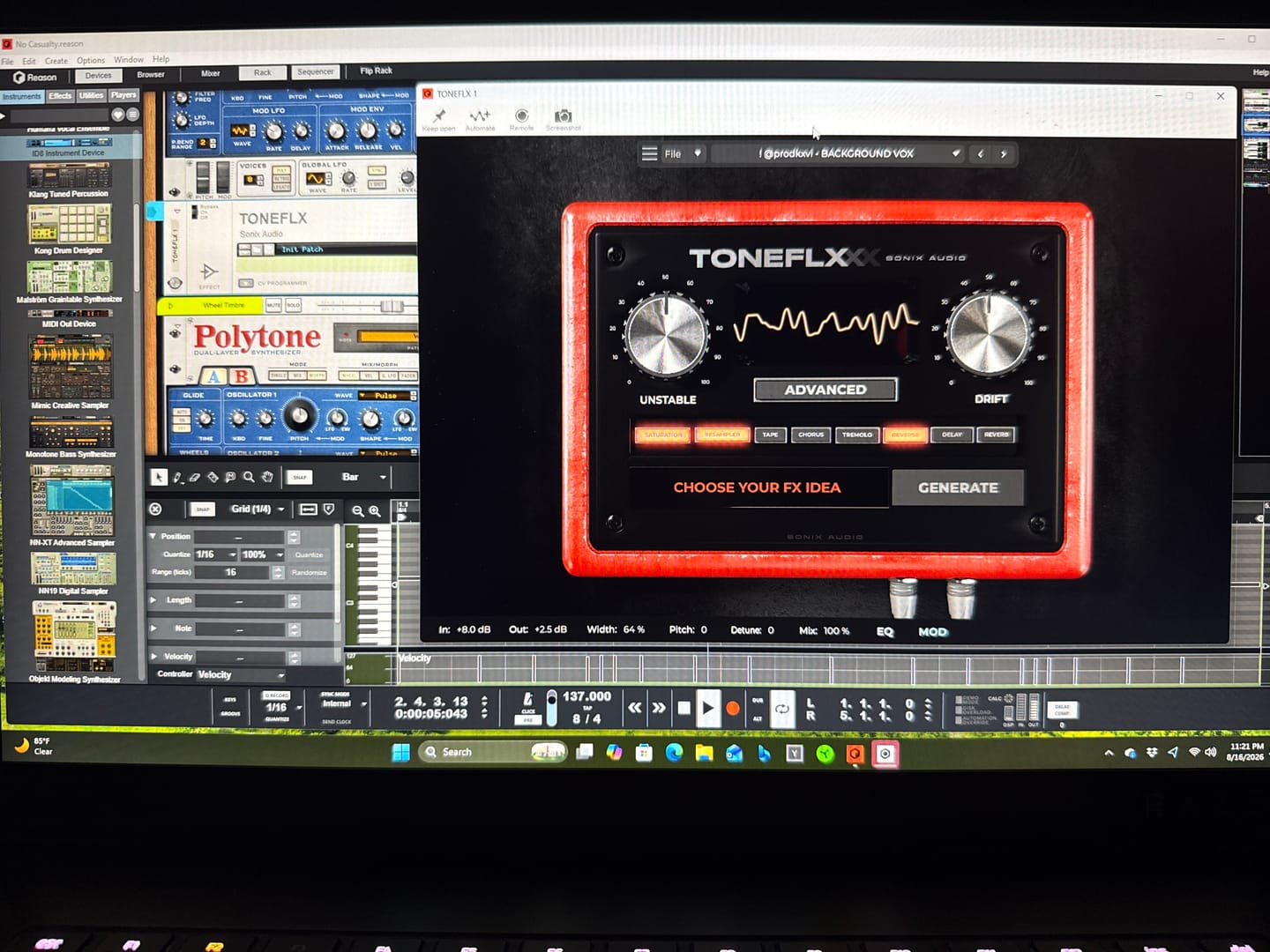This screenshot has height=952, width=1270.
Task: Select the Eraser tool in sequencer toolbar
Action: pyautogui.click(x=195, y=477)
